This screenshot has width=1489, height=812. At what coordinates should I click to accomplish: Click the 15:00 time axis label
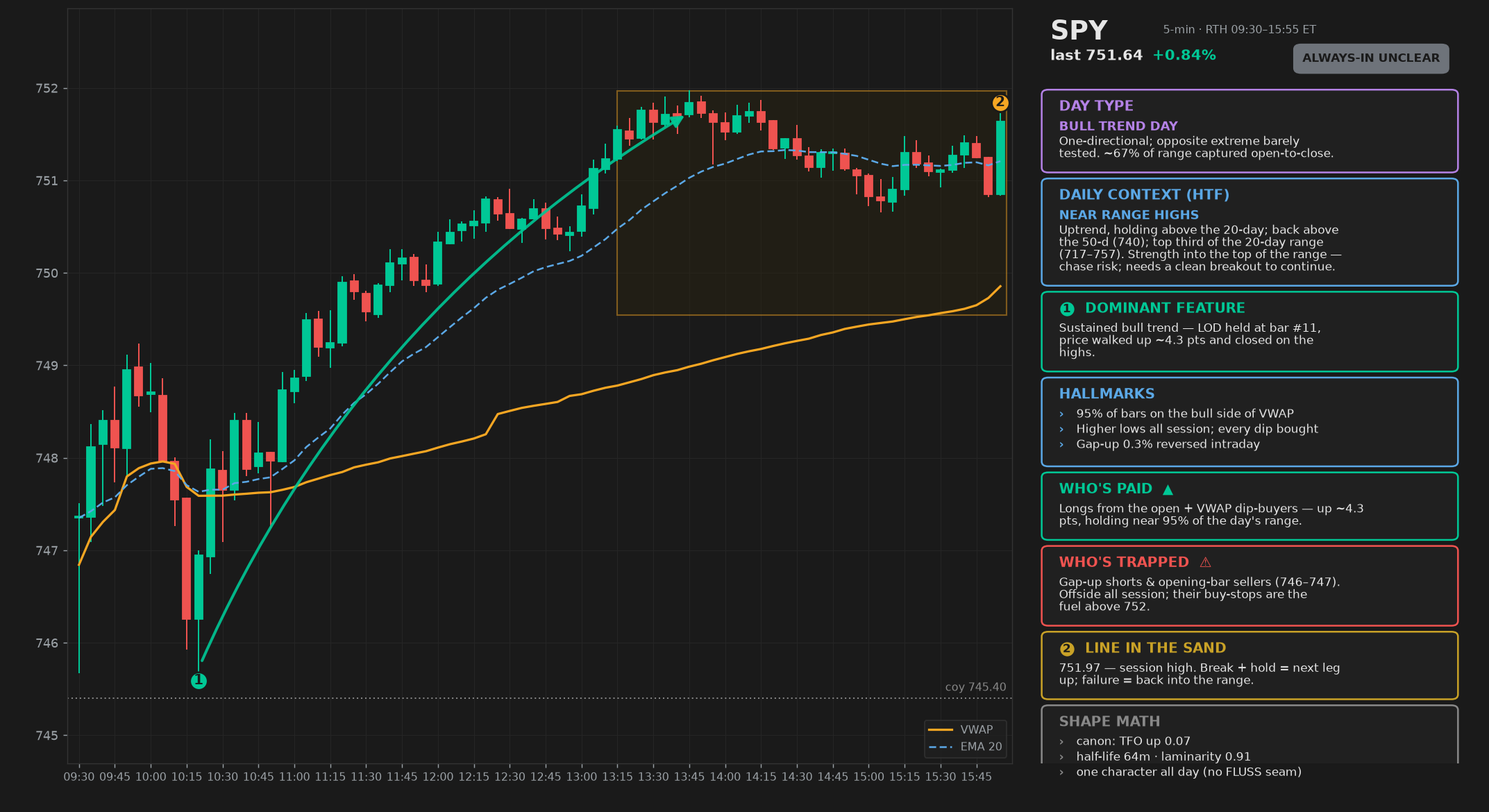868,777
